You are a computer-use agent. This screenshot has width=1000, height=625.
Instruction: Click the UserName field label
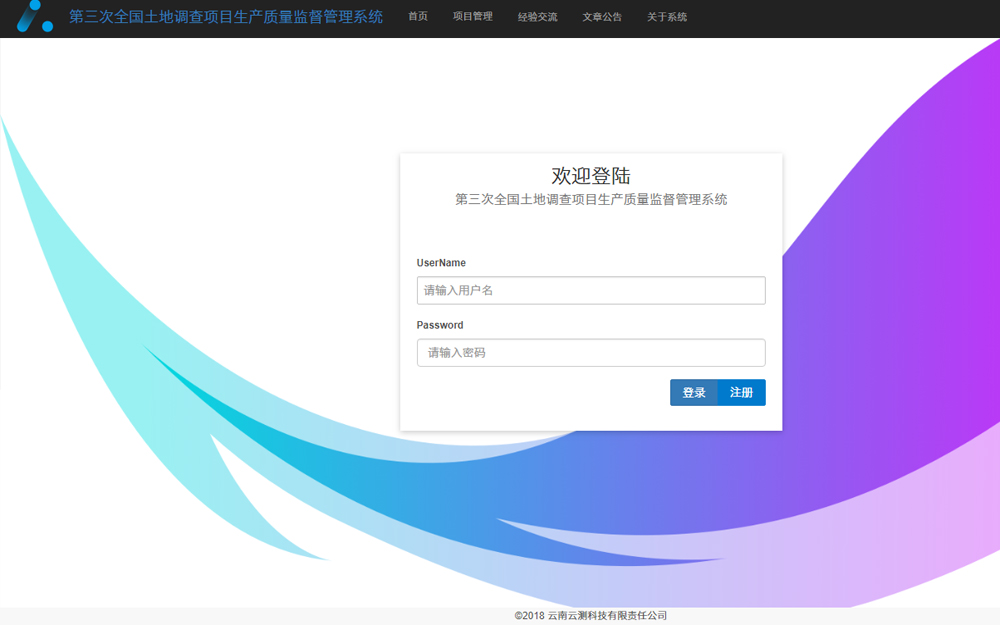[x=441, y=263]
